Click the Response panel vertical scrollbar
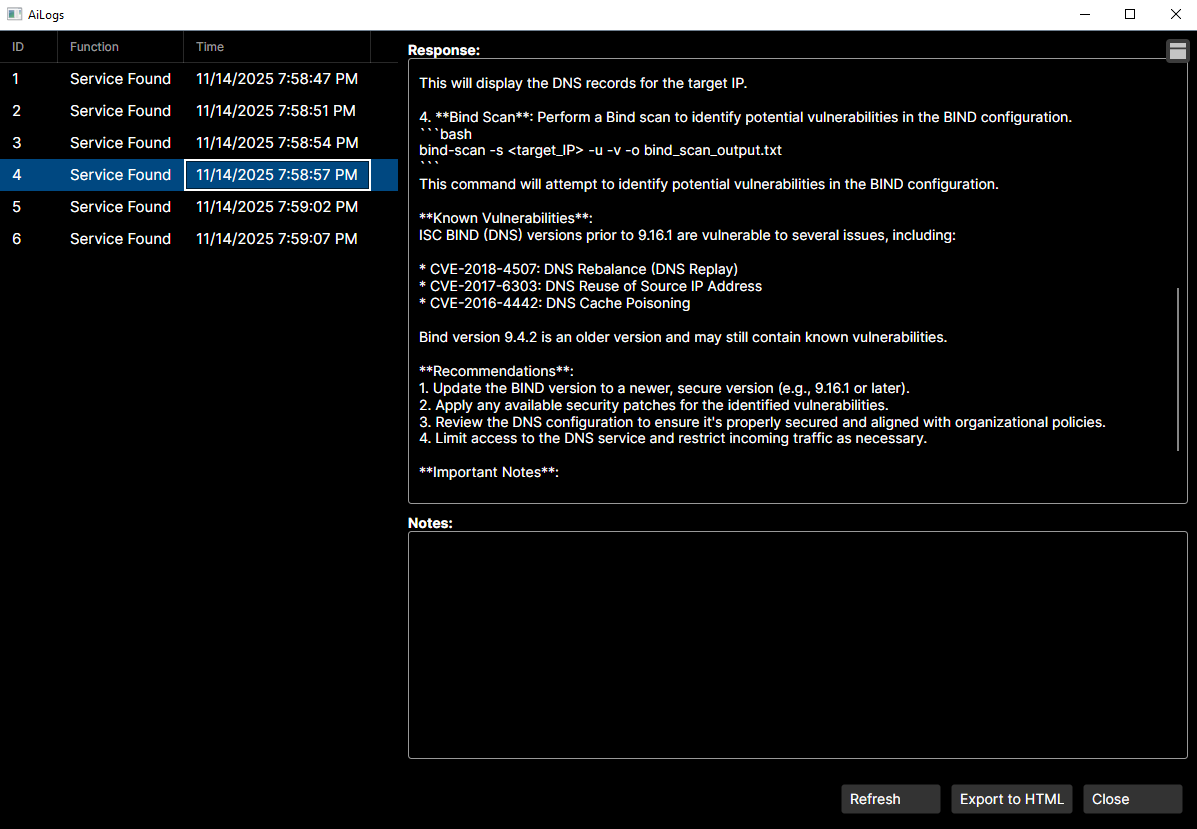The height and width of the screenshot is (829, 1197). coord(1179,370)
